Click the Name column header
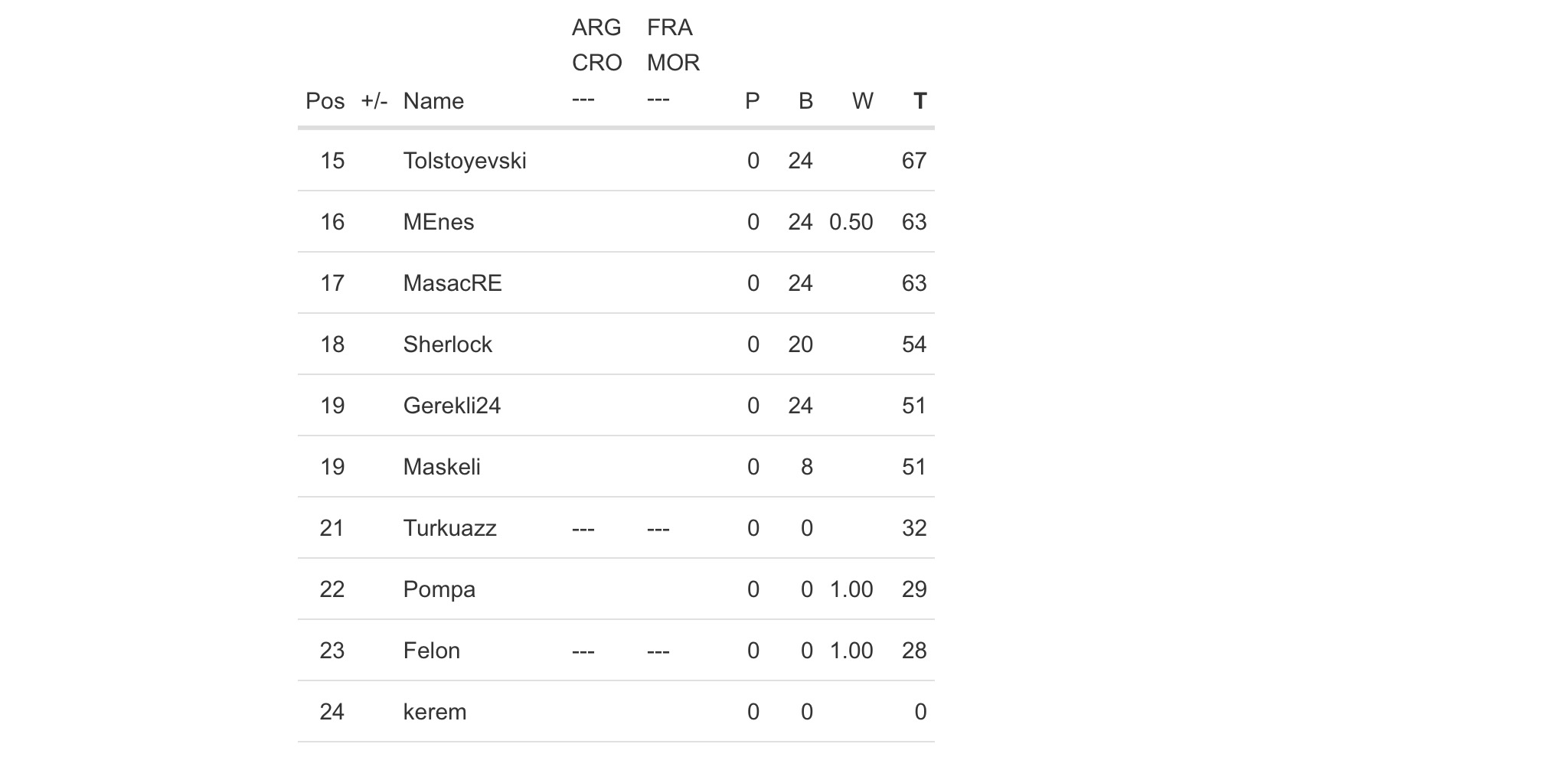The height and width of the screenshot is (770, 1568). [433, 101]
